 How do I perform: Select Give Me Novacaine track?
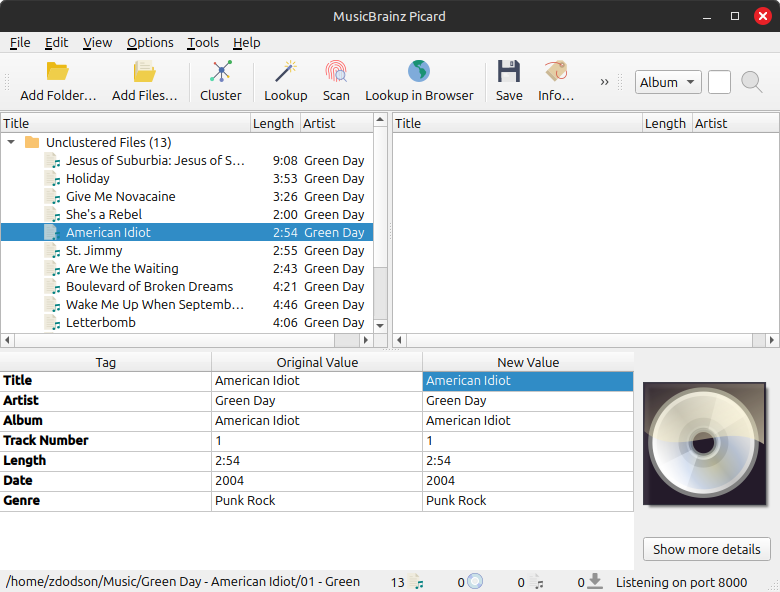[187, 197]
